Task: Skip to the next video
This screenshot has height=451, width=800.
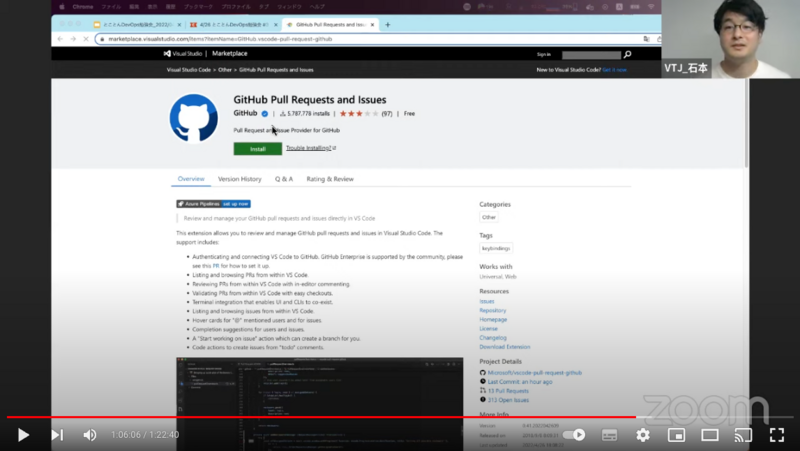Action: [x=57, y=435]
